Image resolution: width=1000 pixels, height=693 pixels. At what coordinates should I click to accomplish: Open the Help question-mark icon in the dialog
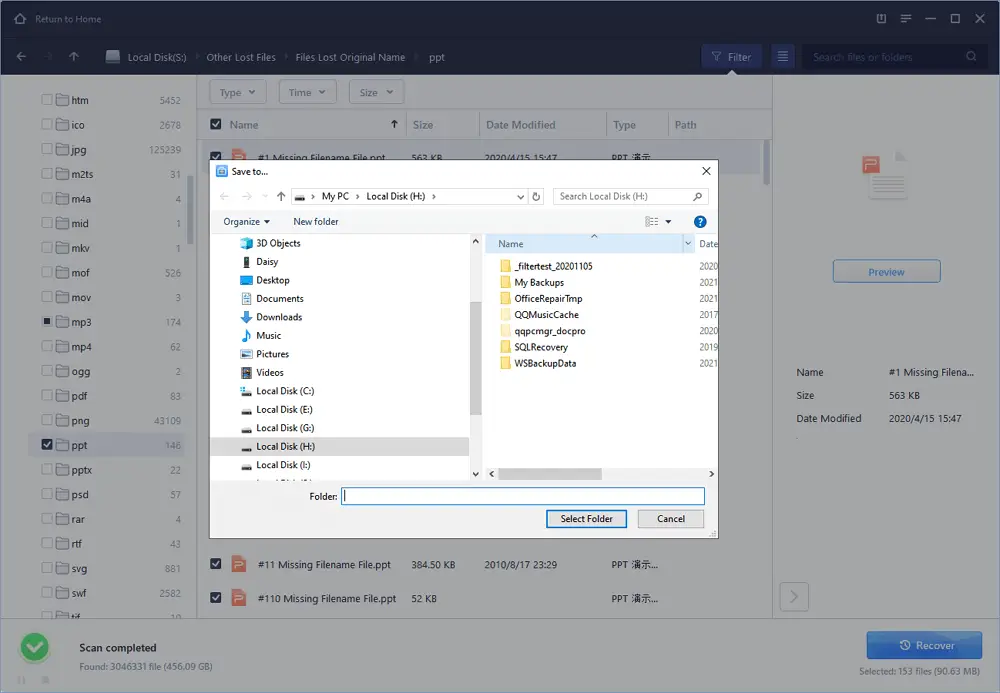[700, 221]
